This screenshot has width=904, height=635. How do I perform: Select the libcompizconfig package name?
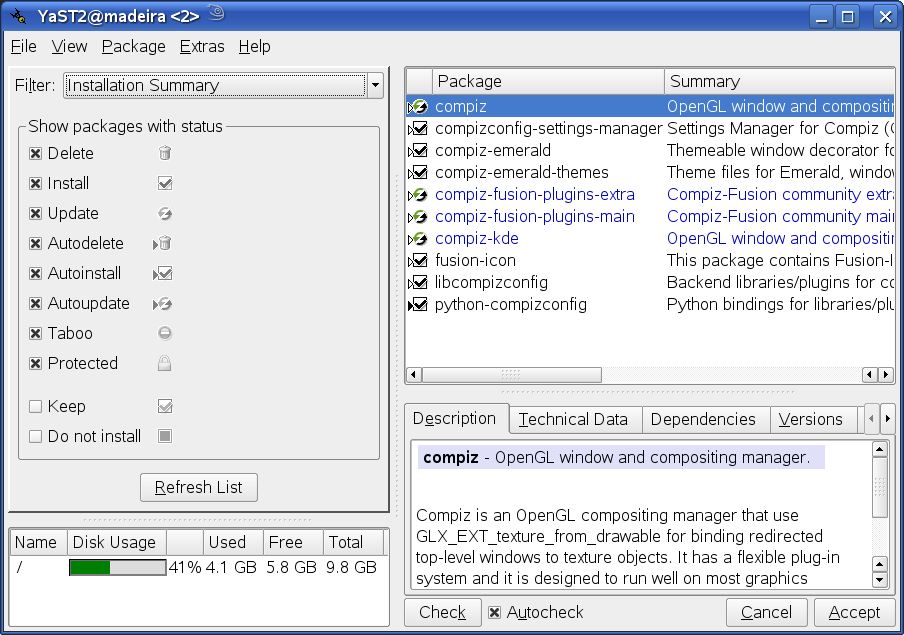click(491, 283)
